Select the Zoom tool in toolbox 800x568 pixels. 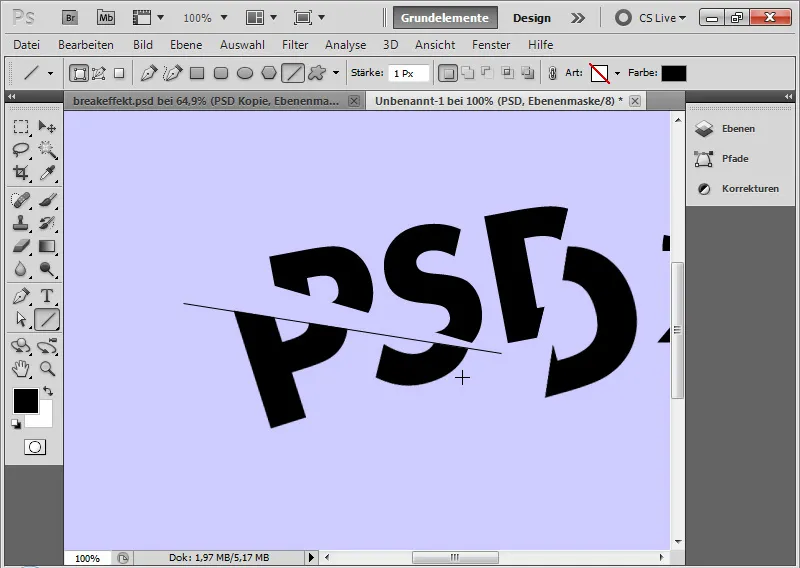coord(47,369)
